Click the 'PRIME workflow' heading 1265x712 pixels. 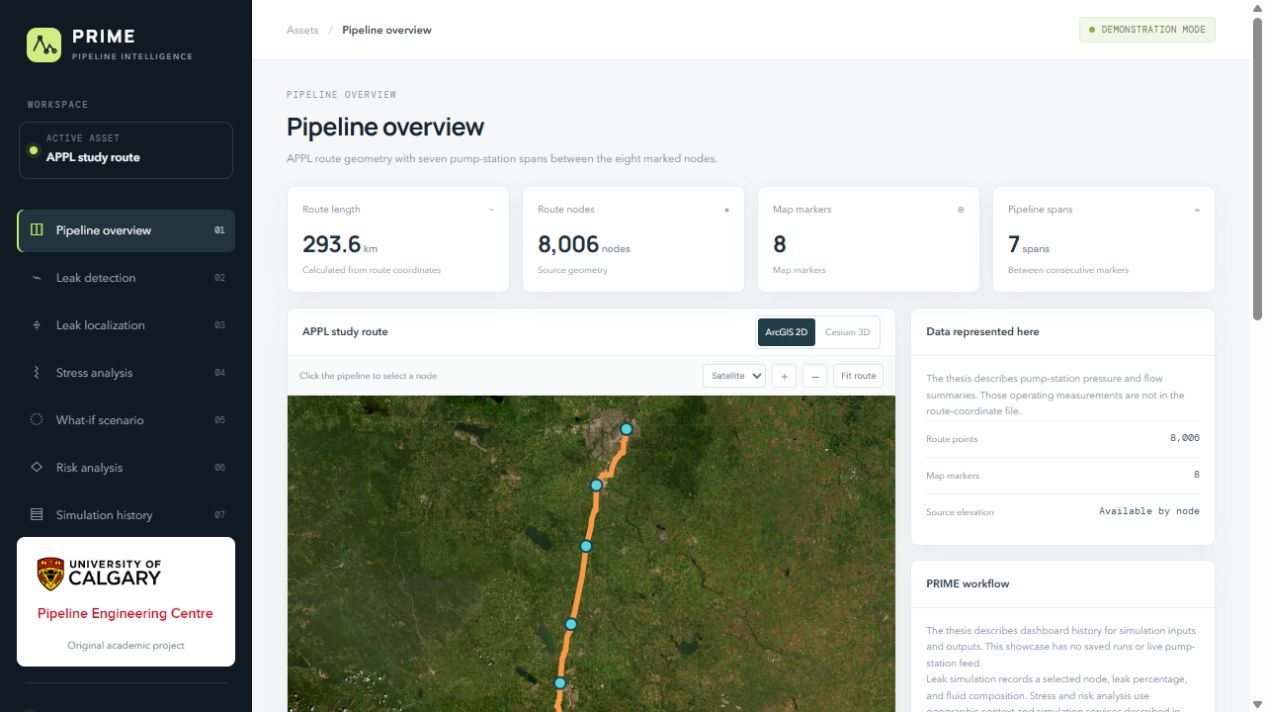(x=967, y=584)
